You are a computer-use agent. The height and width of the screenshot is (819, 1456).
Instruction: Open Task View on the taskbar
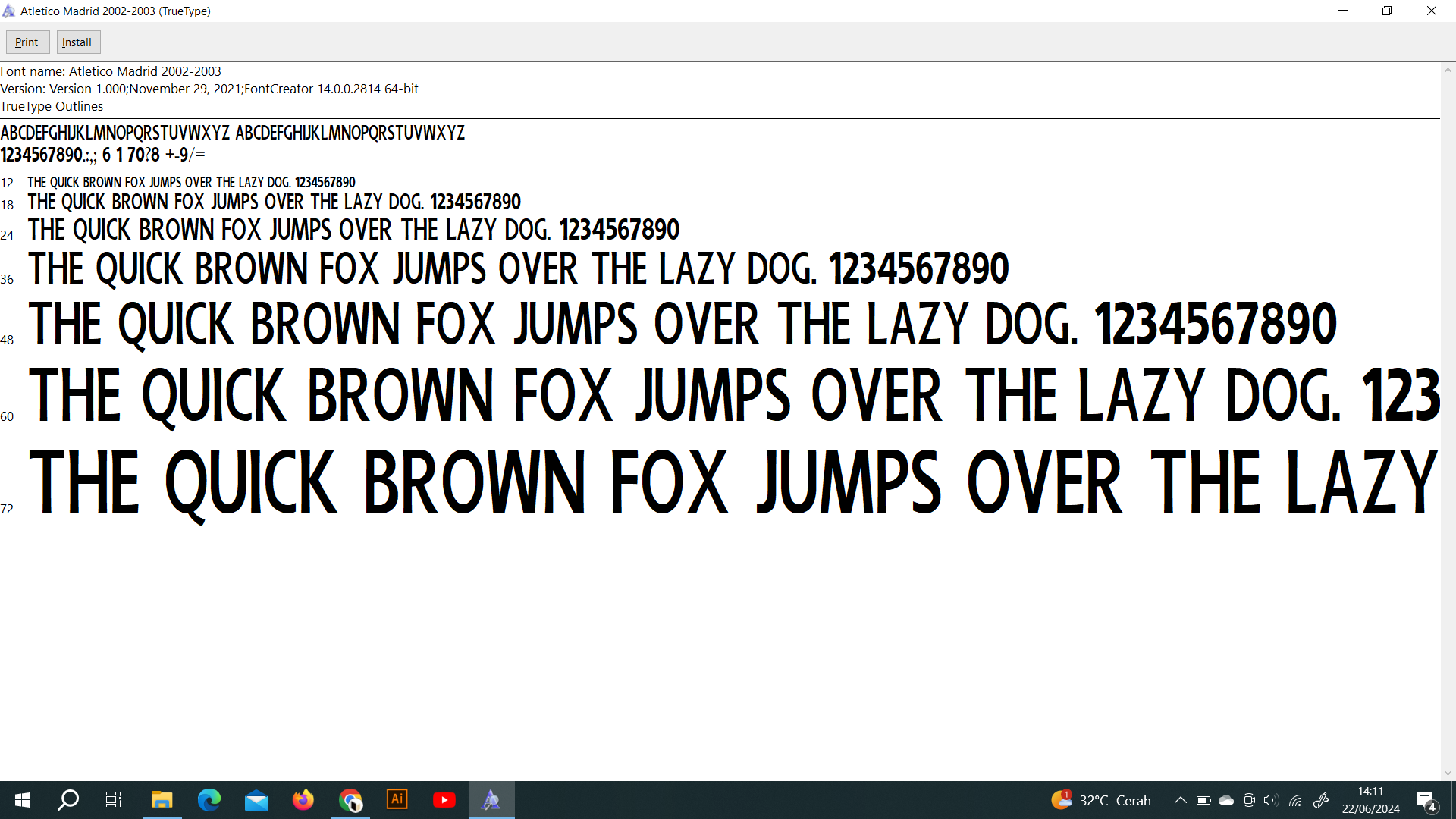click(x=114, y=800)
